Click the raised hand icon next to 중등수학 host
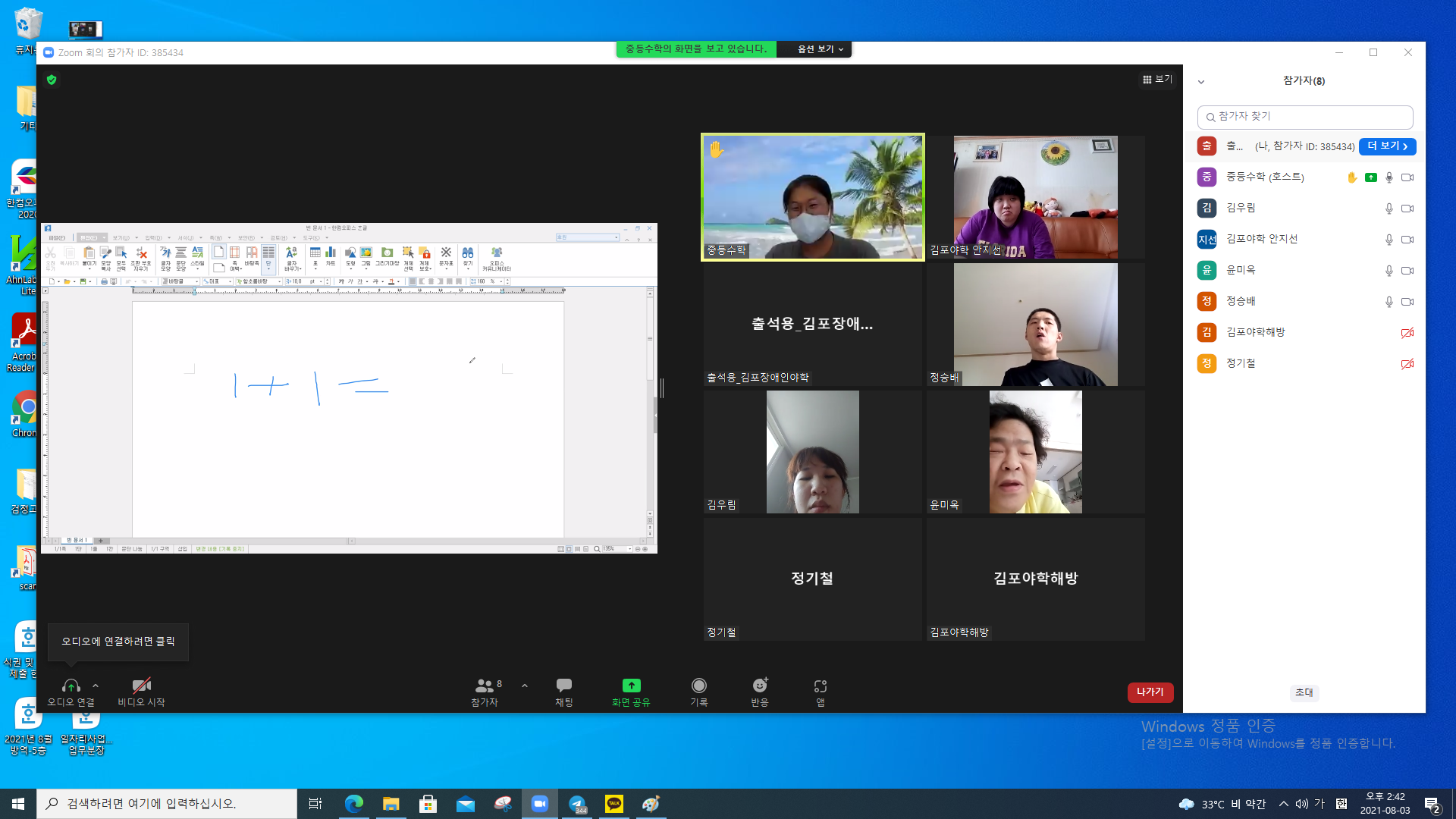The width and height of the screenshot is (1456, 819). pyautogui.click(x=1351, y=177)
